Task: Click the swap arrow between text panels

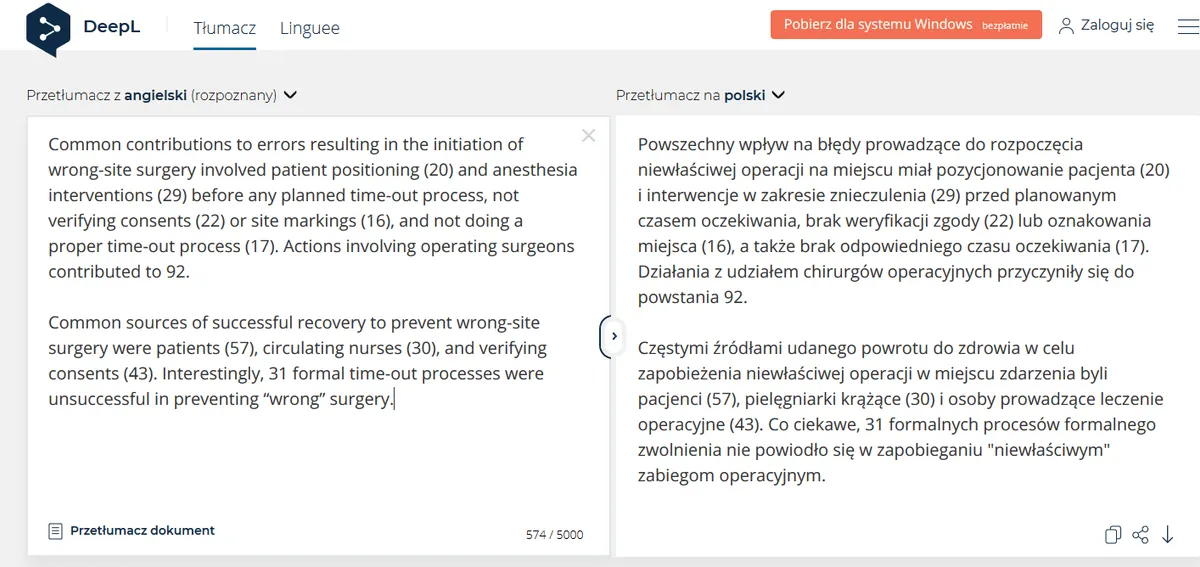Action: (x=612, y=336)
